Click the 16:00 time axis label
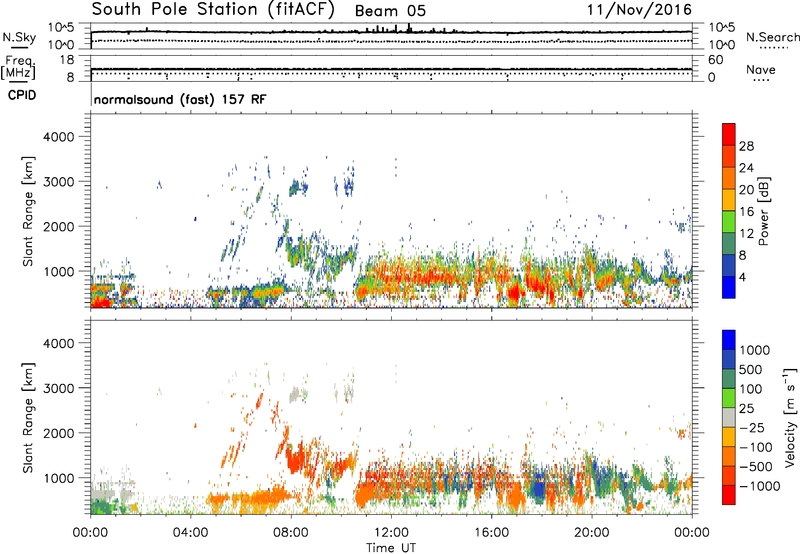800x554 pixels. pos(491,533)
